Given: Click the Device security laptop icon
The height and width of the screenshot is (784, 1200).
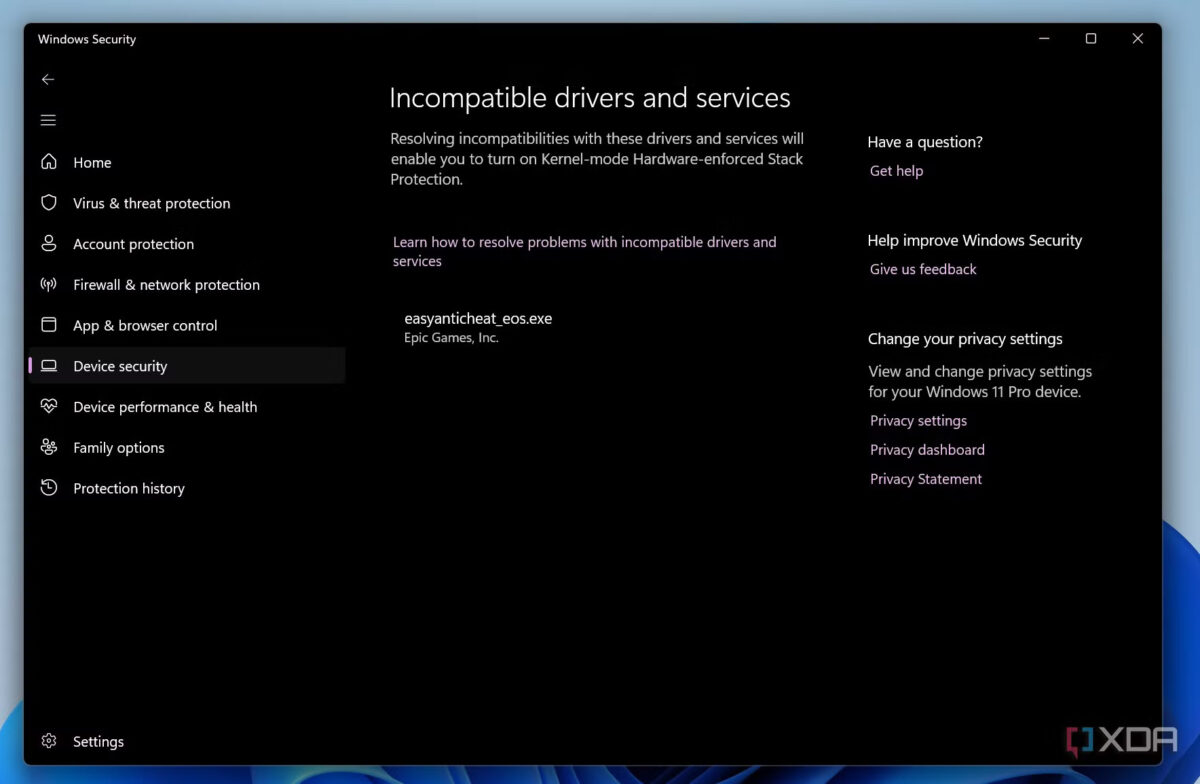Looking at the screenshot, I should (x=48, y=366).
